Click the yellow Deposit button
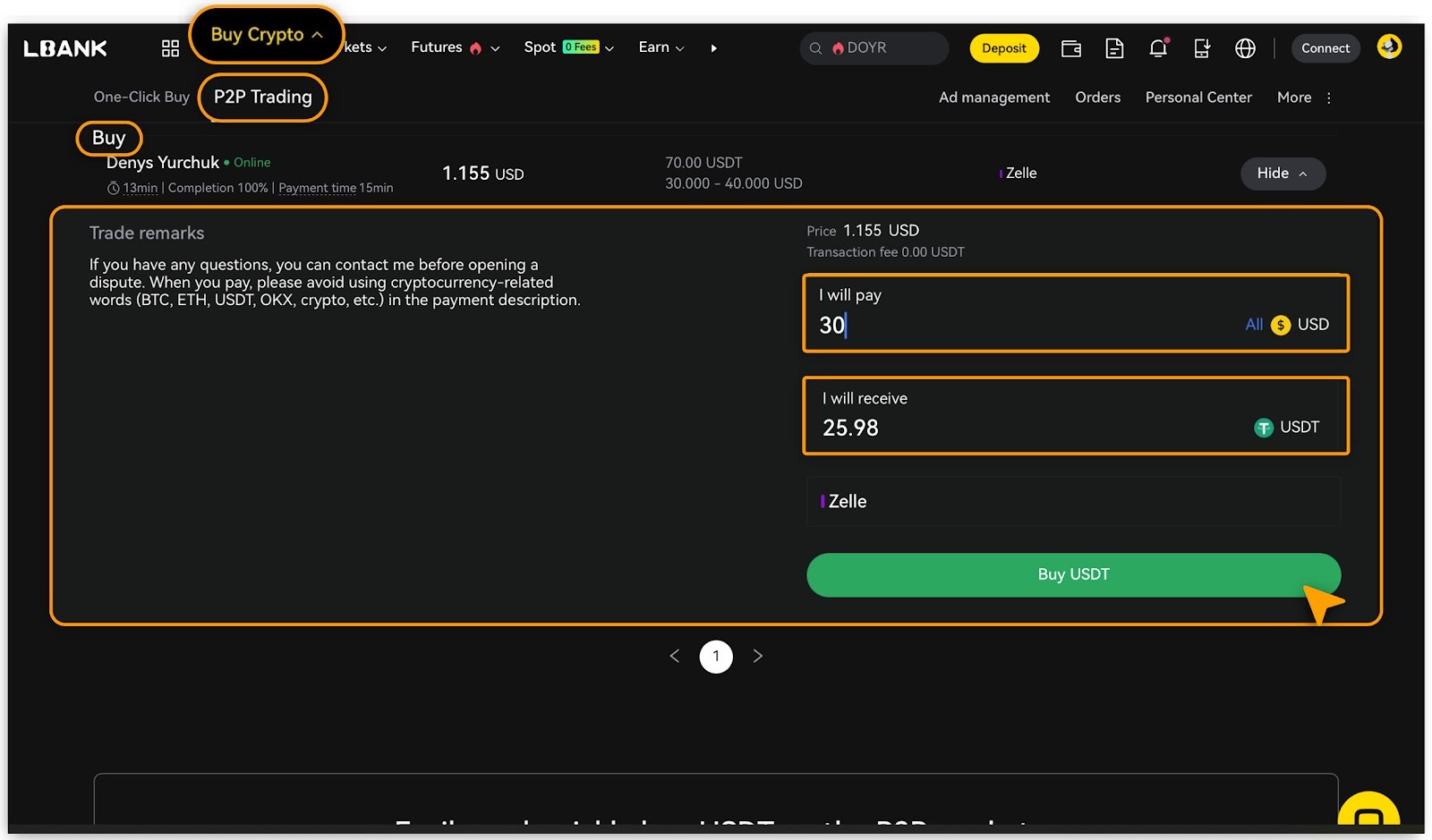The width and height of the screenshot is (1432, 840). 1003,48
